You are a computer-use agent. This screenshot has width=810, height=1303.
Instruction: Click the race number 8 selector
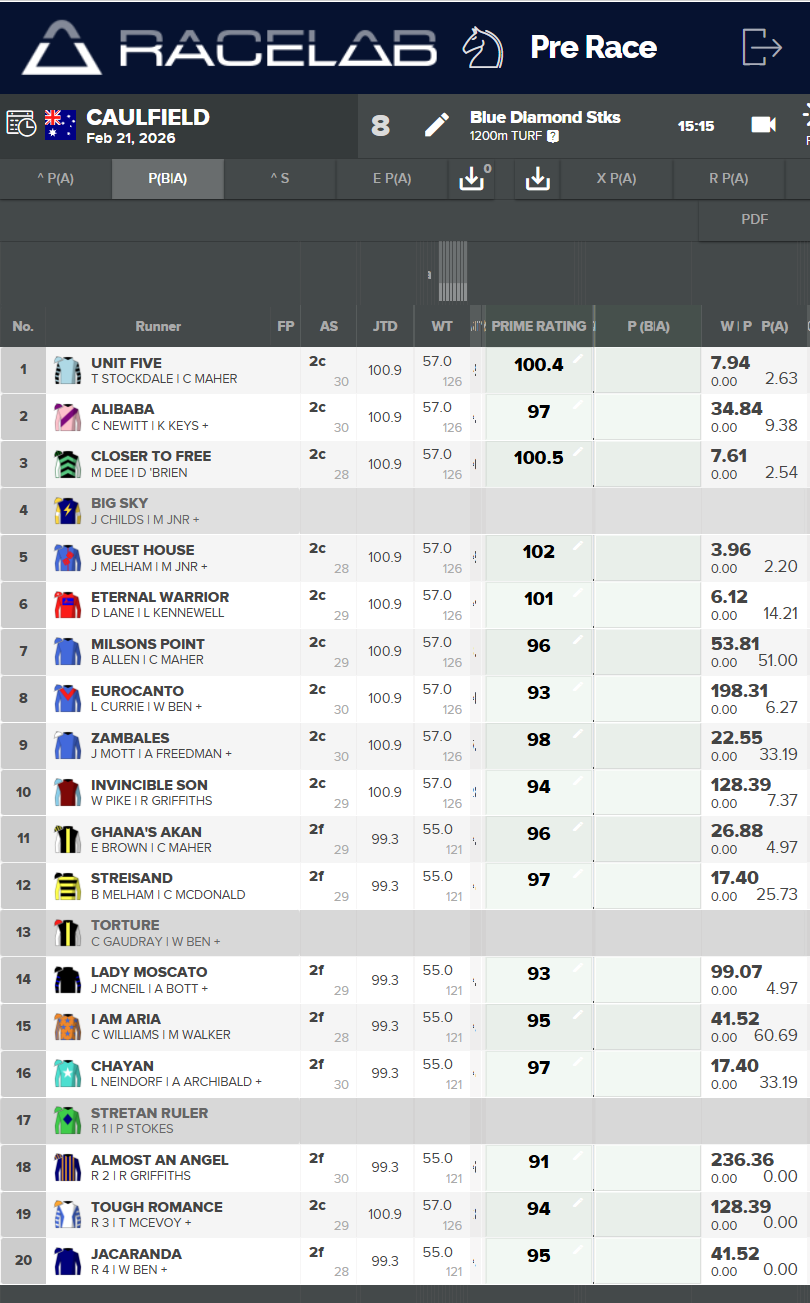pyautogui.click(x=381, y=125)
